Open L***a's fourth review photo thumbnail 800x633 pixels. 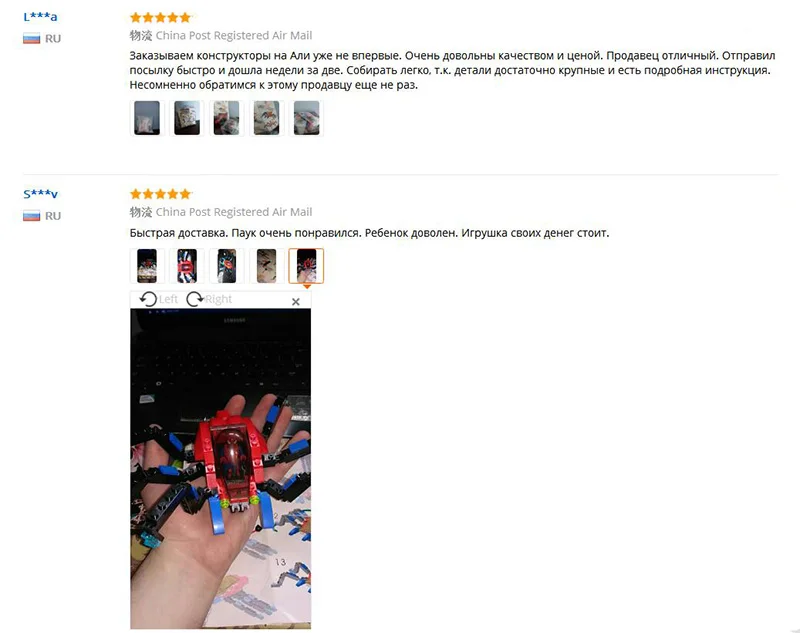[266, 118]
